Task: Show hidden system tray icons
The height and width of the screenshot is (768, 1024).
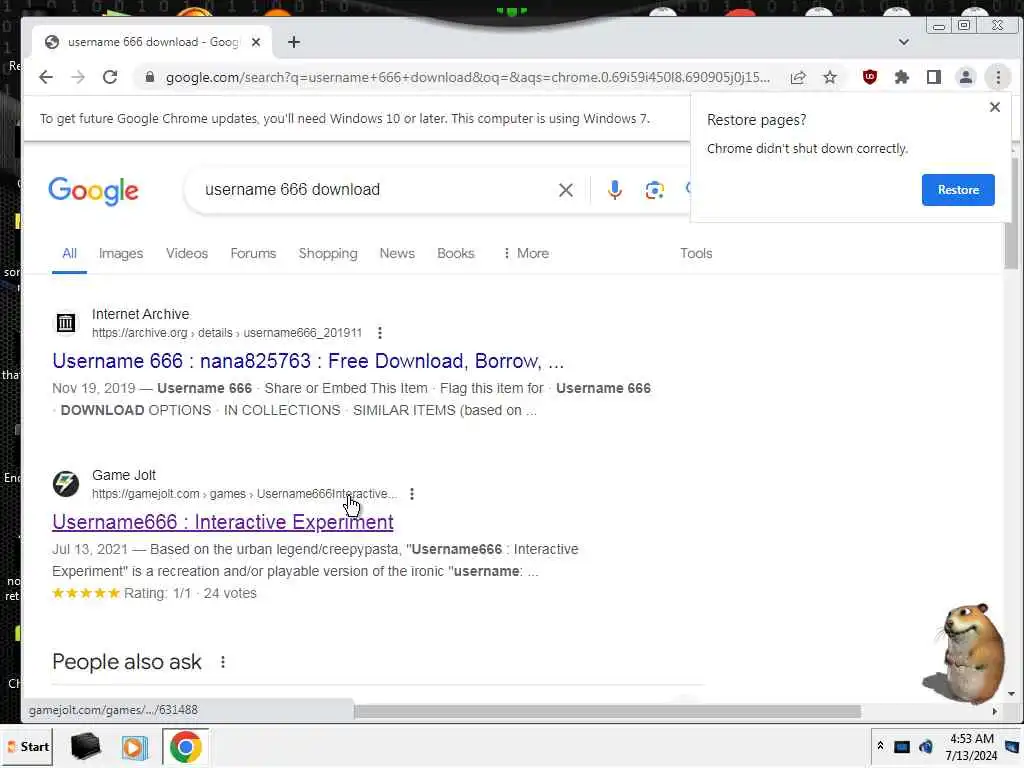Action: tap(880, 746)
